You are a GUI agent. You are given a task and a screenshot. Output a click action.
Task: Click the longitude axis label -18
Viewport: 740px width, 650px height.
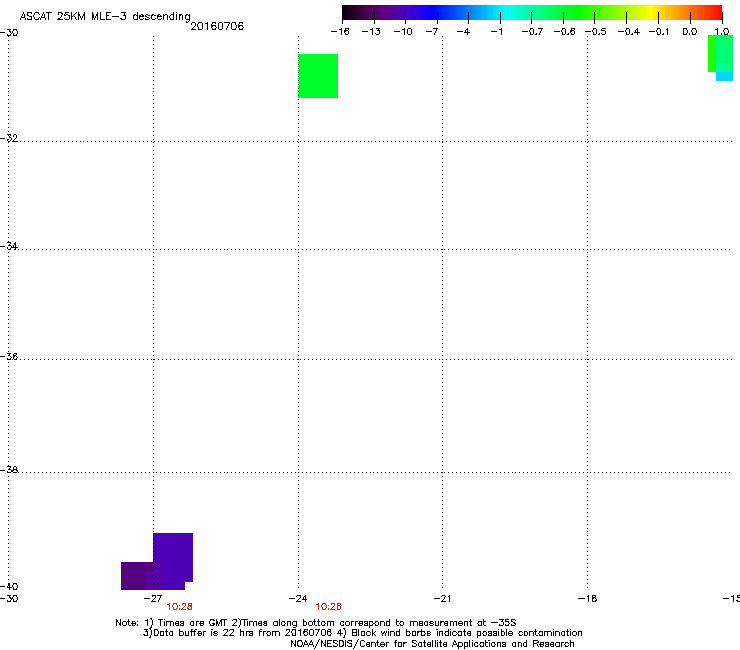(x=588, y=598)
